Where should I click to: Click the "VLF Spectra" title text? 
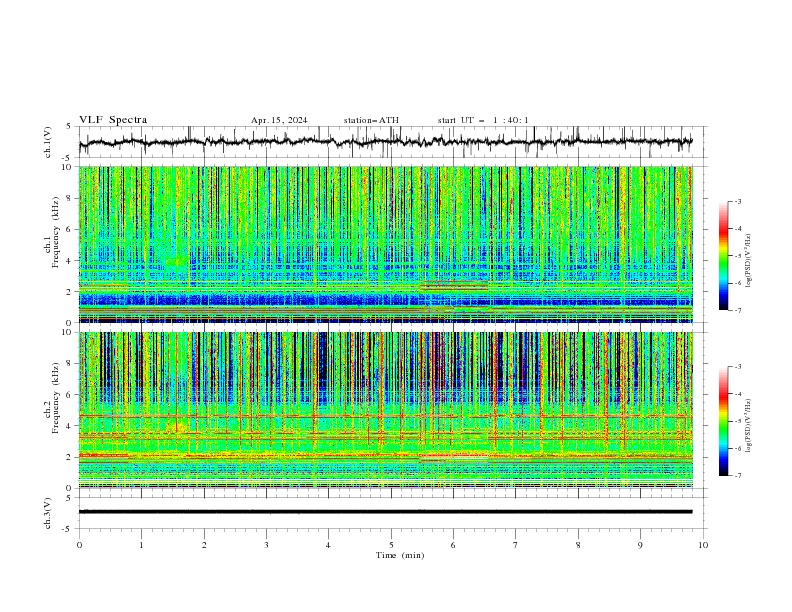[113, 120]
